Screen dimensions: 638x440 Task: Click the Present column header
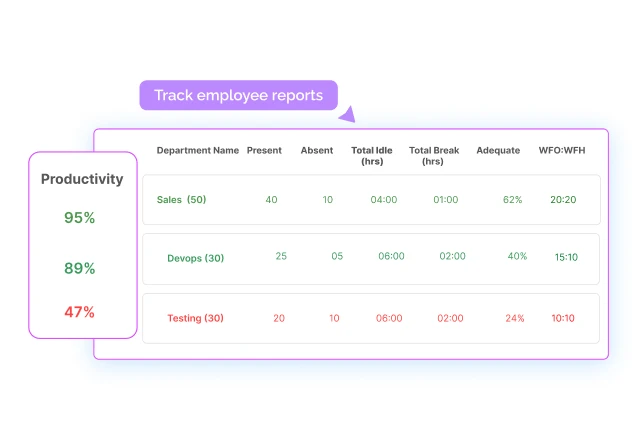coord(264,150)
